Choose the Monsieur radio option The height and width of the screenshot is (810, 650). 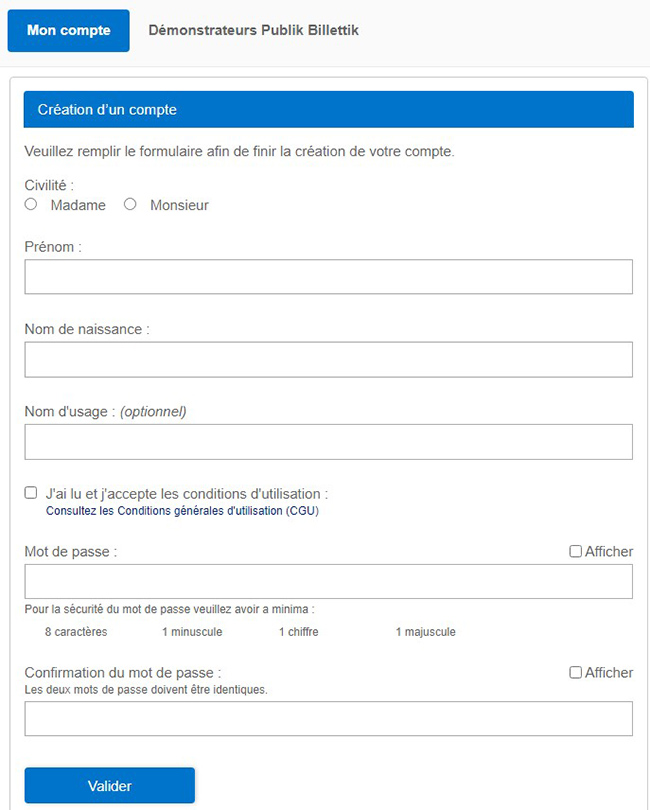click(130, 205)
